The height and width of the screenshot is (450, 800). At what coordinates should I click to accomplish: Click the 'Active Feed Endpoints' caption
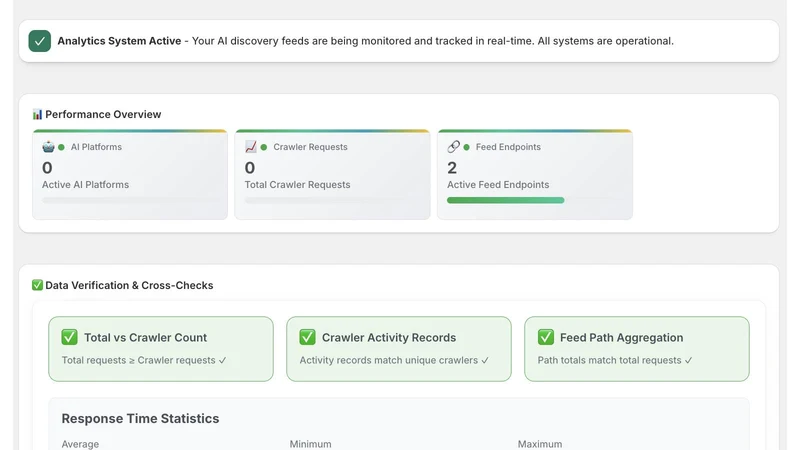click(x=498, y=185)
